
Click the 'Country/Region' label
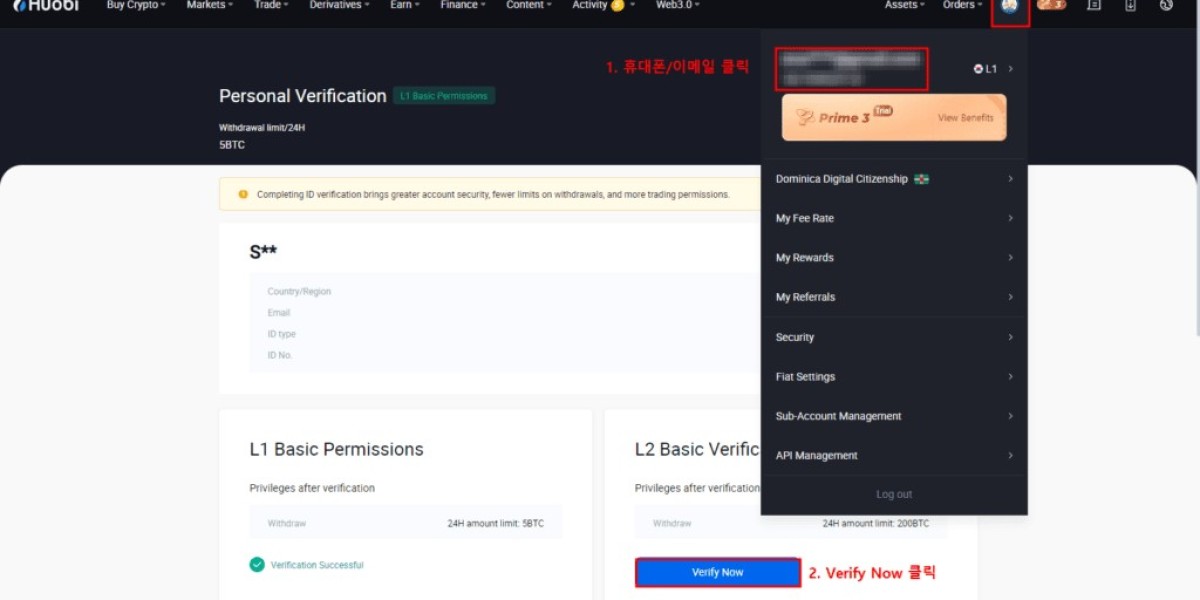tap(299, 292)
